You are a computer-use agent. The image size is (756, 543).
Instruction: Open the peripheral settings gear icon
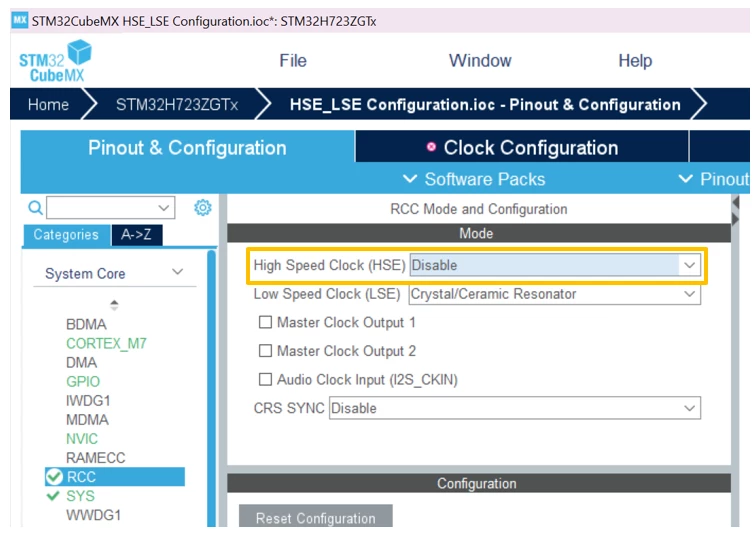pos(202,207)
